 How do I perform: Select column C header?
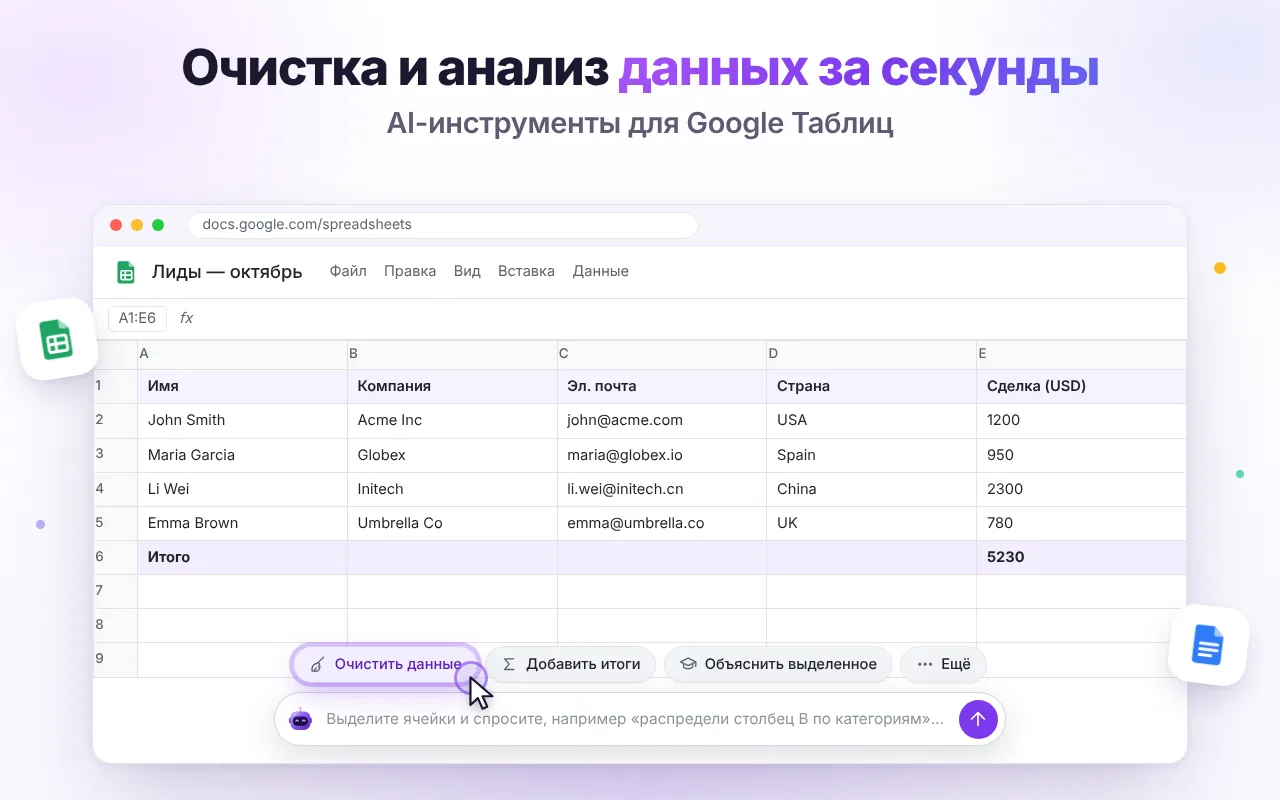tap(662, 353)
